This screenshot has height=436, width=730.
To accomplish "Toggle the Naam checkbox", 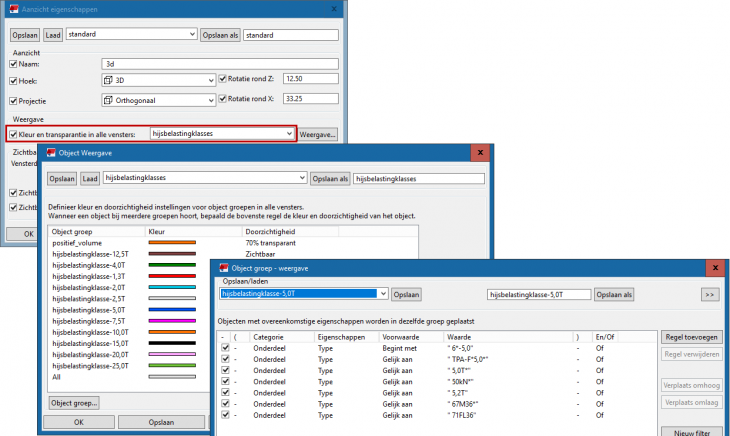I will (x=14, y=63).
